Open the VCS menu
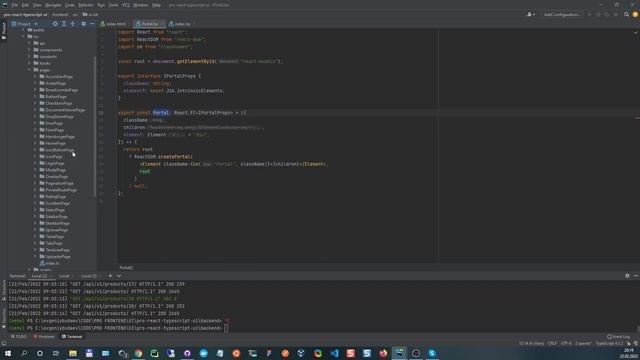Viewport: 640px width, 360px height. click(126, 5)
